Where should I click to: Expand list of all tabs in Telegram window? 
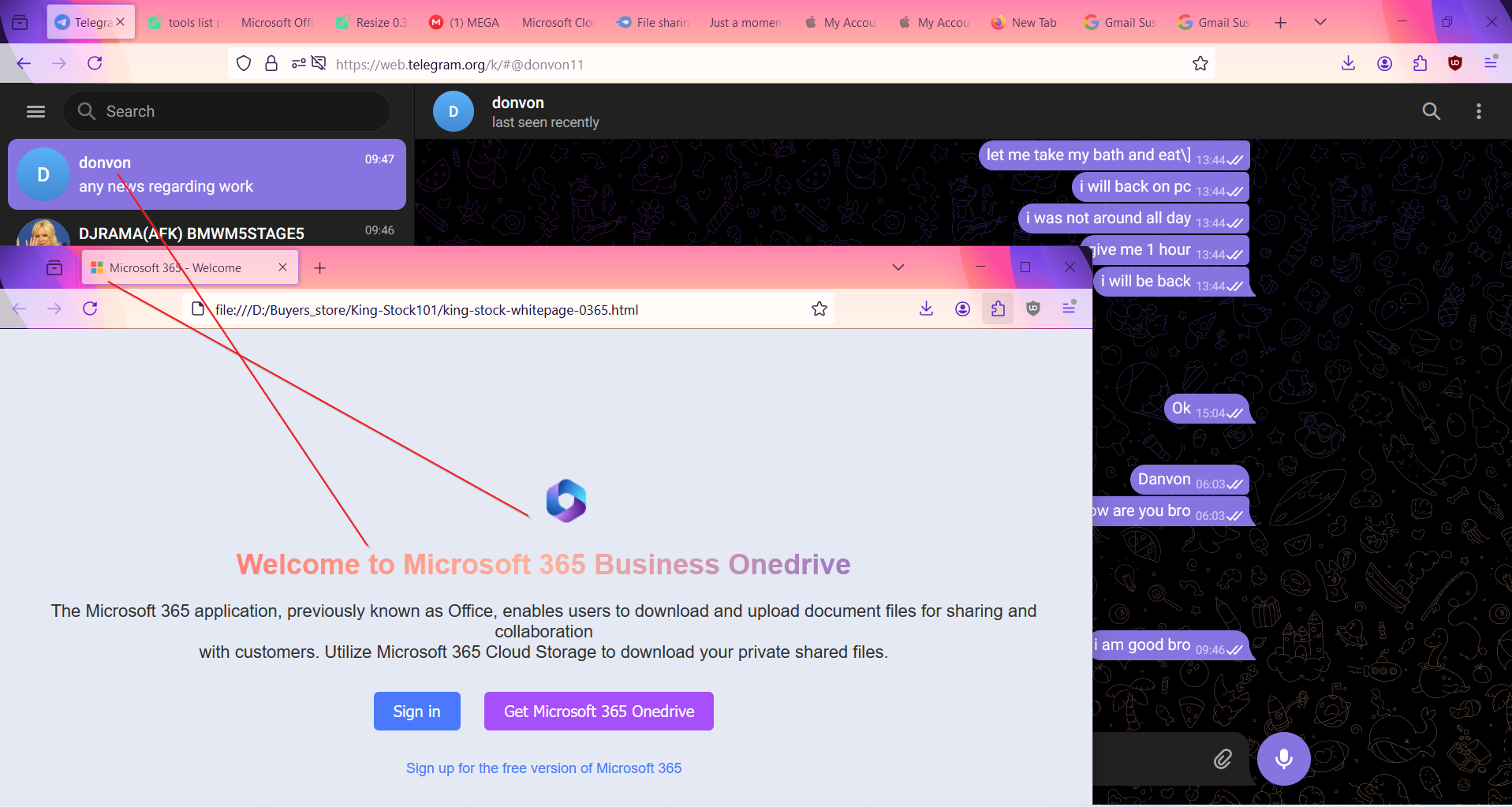coord(1320,22)
